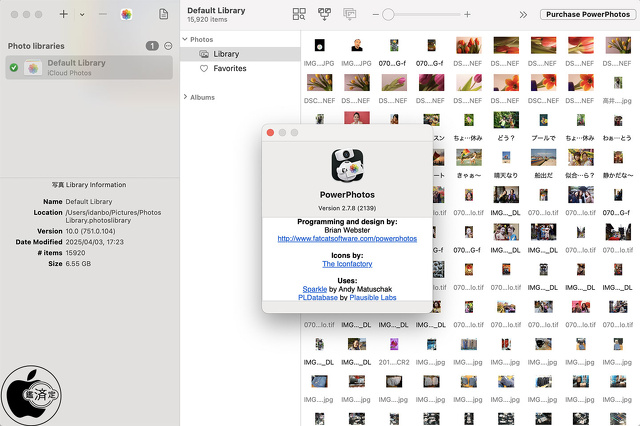Click the merge libraries toolbar icon
640x426 pixels.
[324, 14]
